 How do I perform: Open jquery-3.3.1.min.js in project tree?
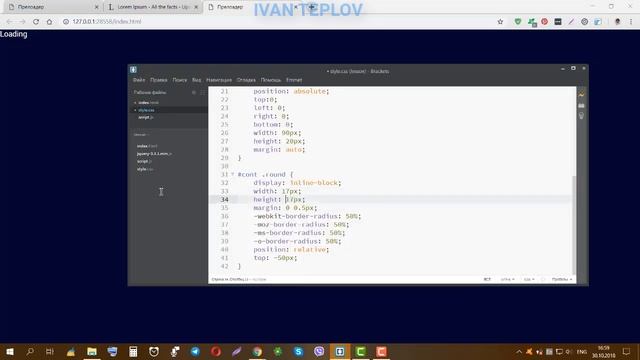point(154,154)
